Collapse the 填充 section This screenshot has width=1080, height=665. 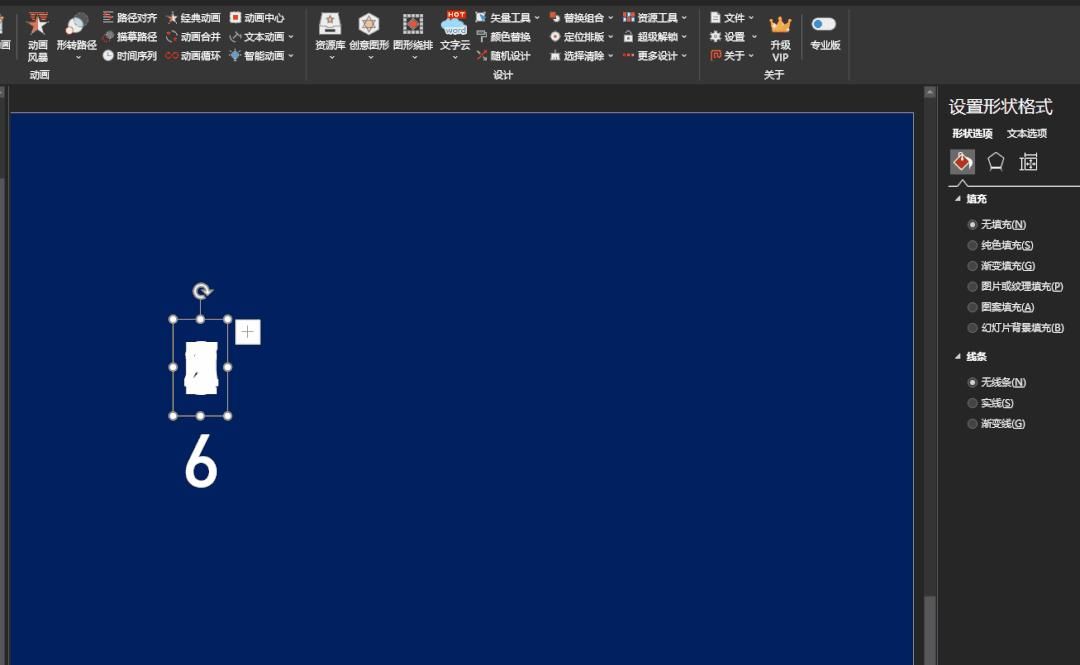pos(957,198)
